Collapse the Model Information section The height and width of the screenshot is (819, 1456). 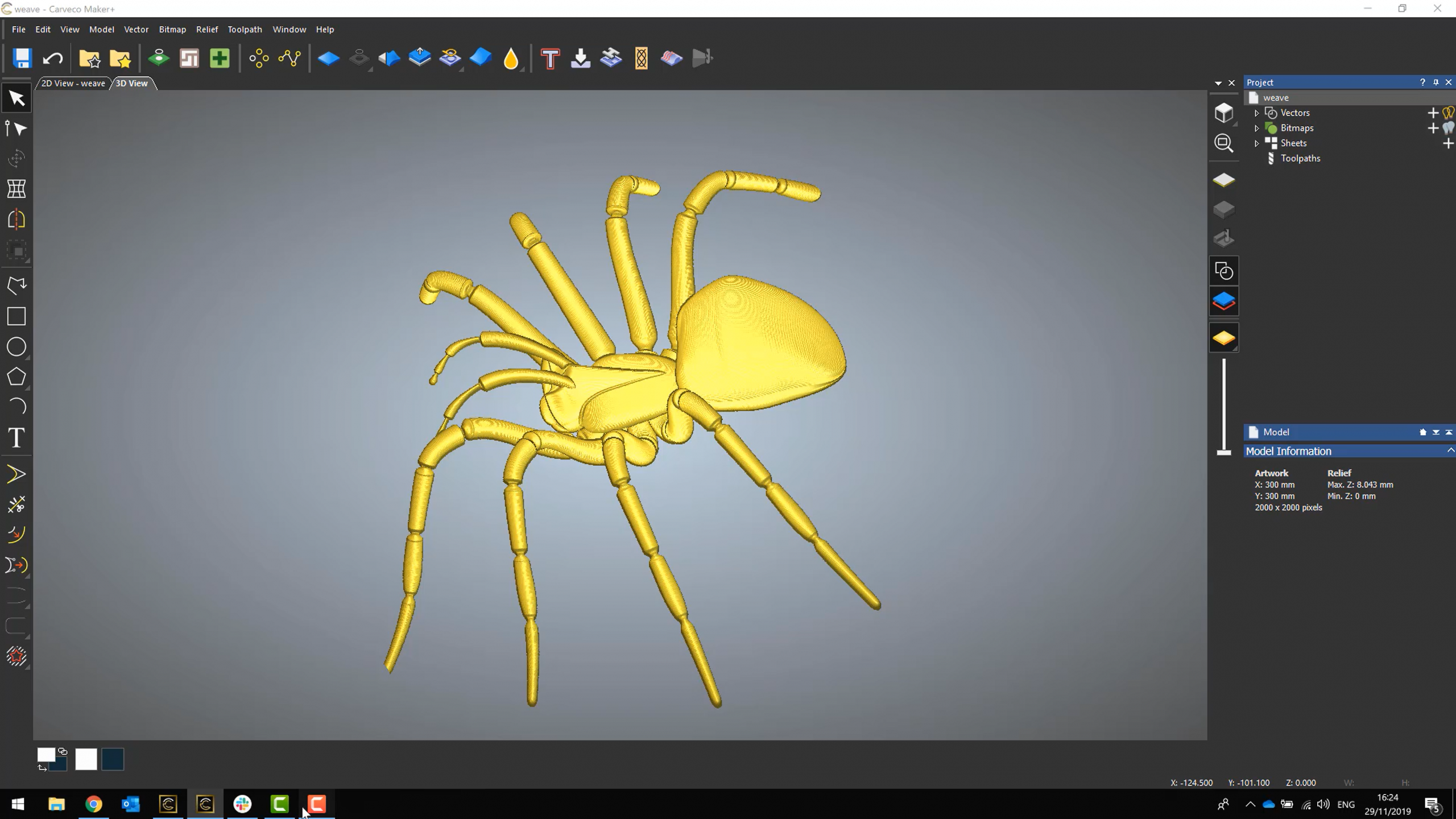pyautogui.click(x=1450, y=450)
